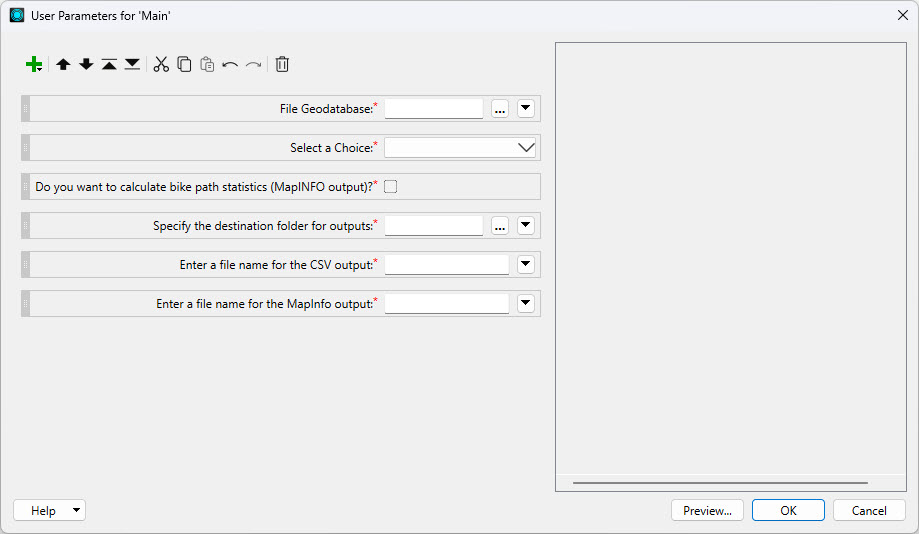This screenshot has height=534, width=919.
Task: Select 'Specify the destination folder for outputs:' label
Action: tap(263, 226)
